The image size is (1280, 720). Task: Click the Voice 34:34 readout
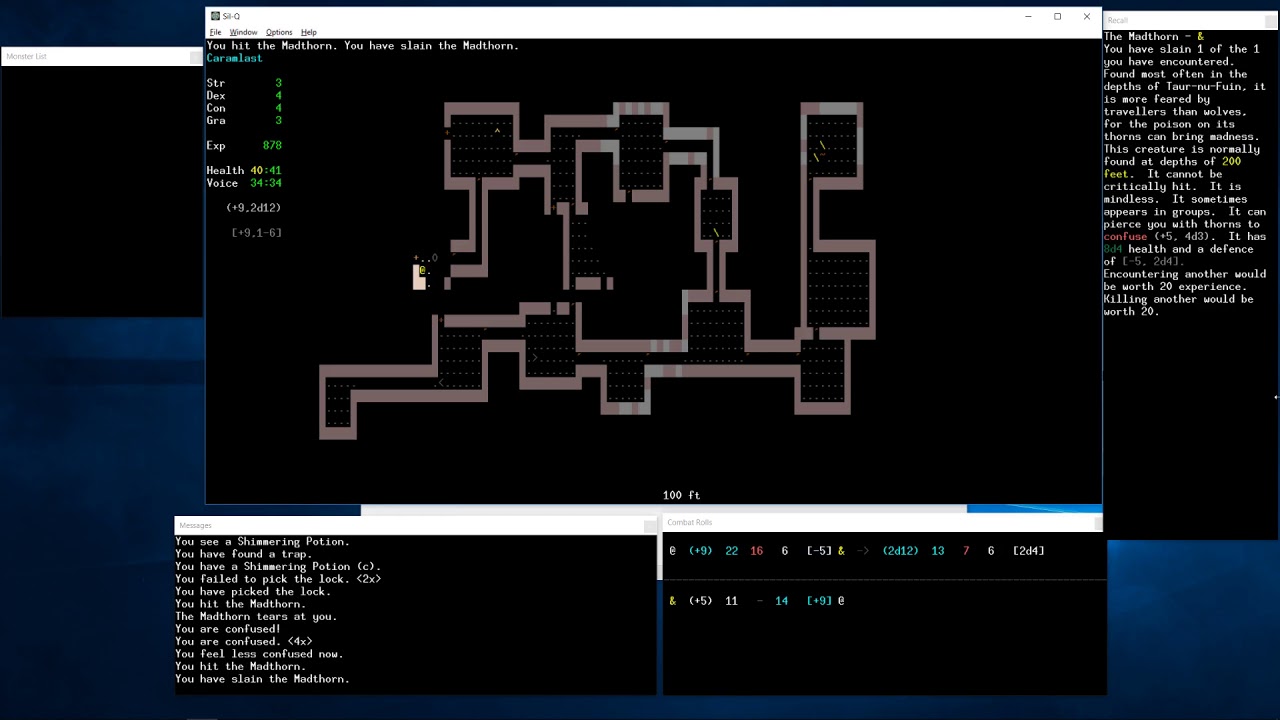coord(245,183)
